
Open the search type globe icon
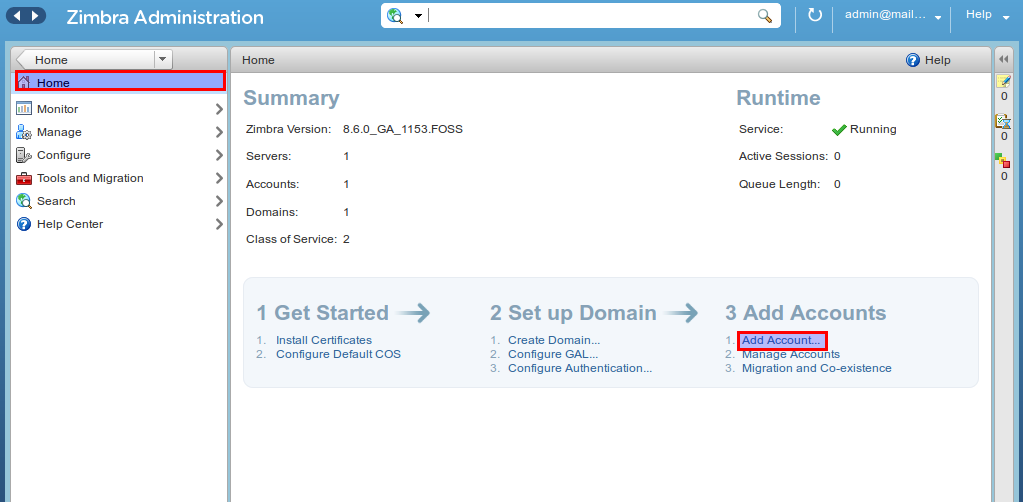tap(395, 16)
